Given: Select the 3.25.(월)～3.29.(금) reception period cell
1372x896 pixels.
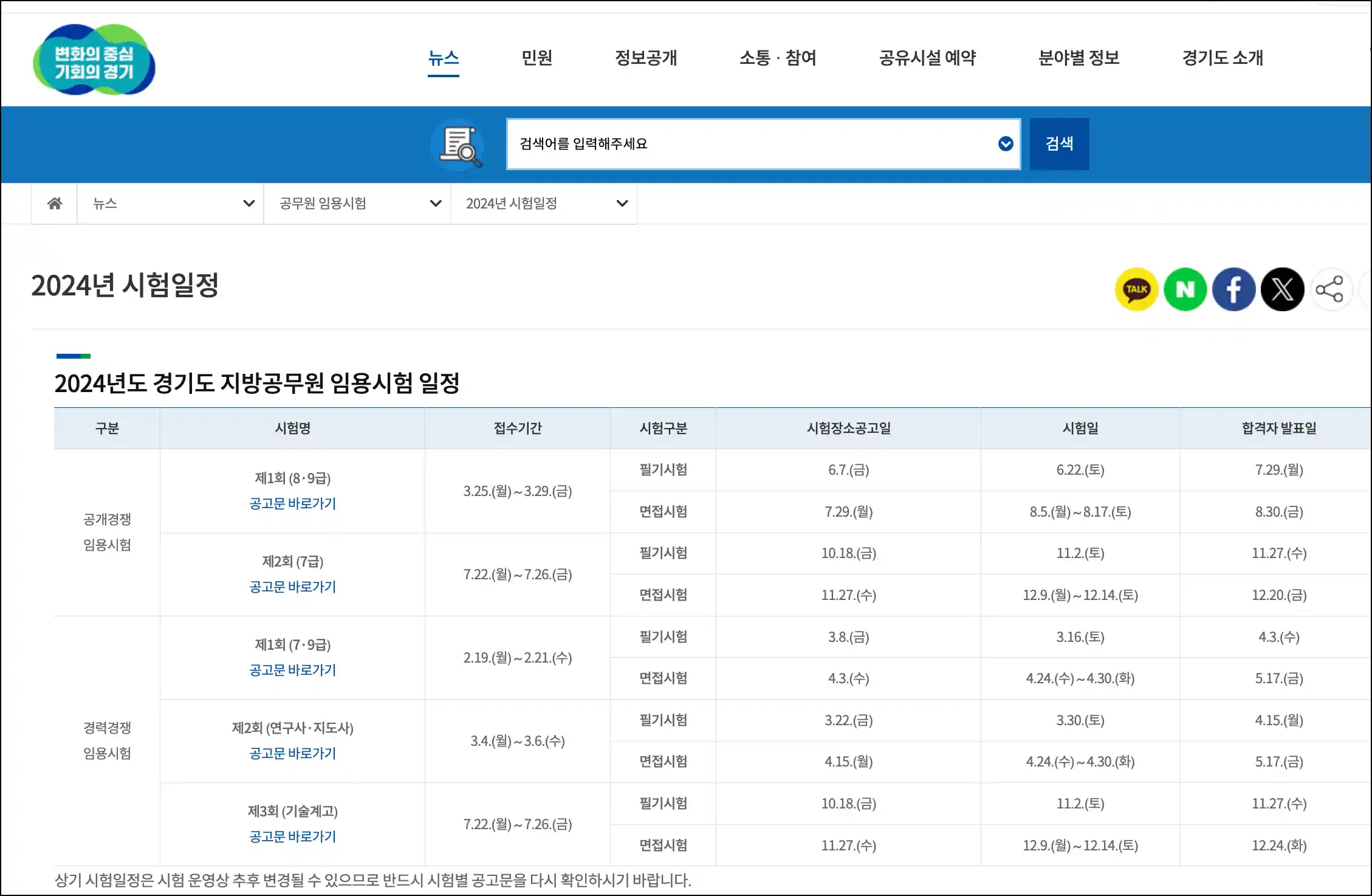Looking at the screenshot, I should click(x=518, y=491).
